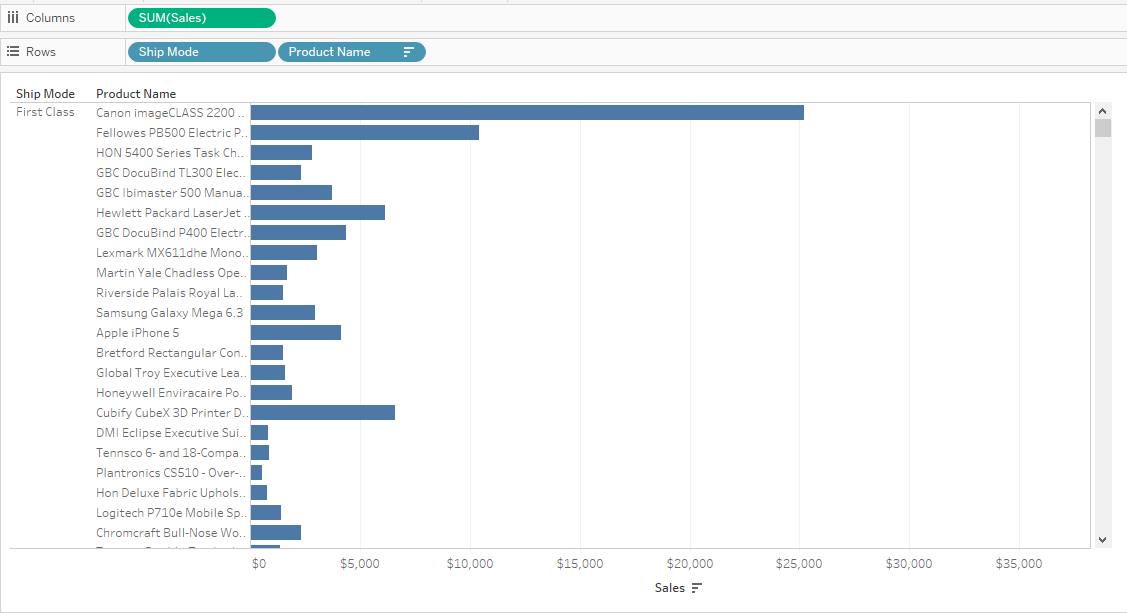Click the Columns shelf icon
This screenshot has width=1127, height=613.
(13, 18)
